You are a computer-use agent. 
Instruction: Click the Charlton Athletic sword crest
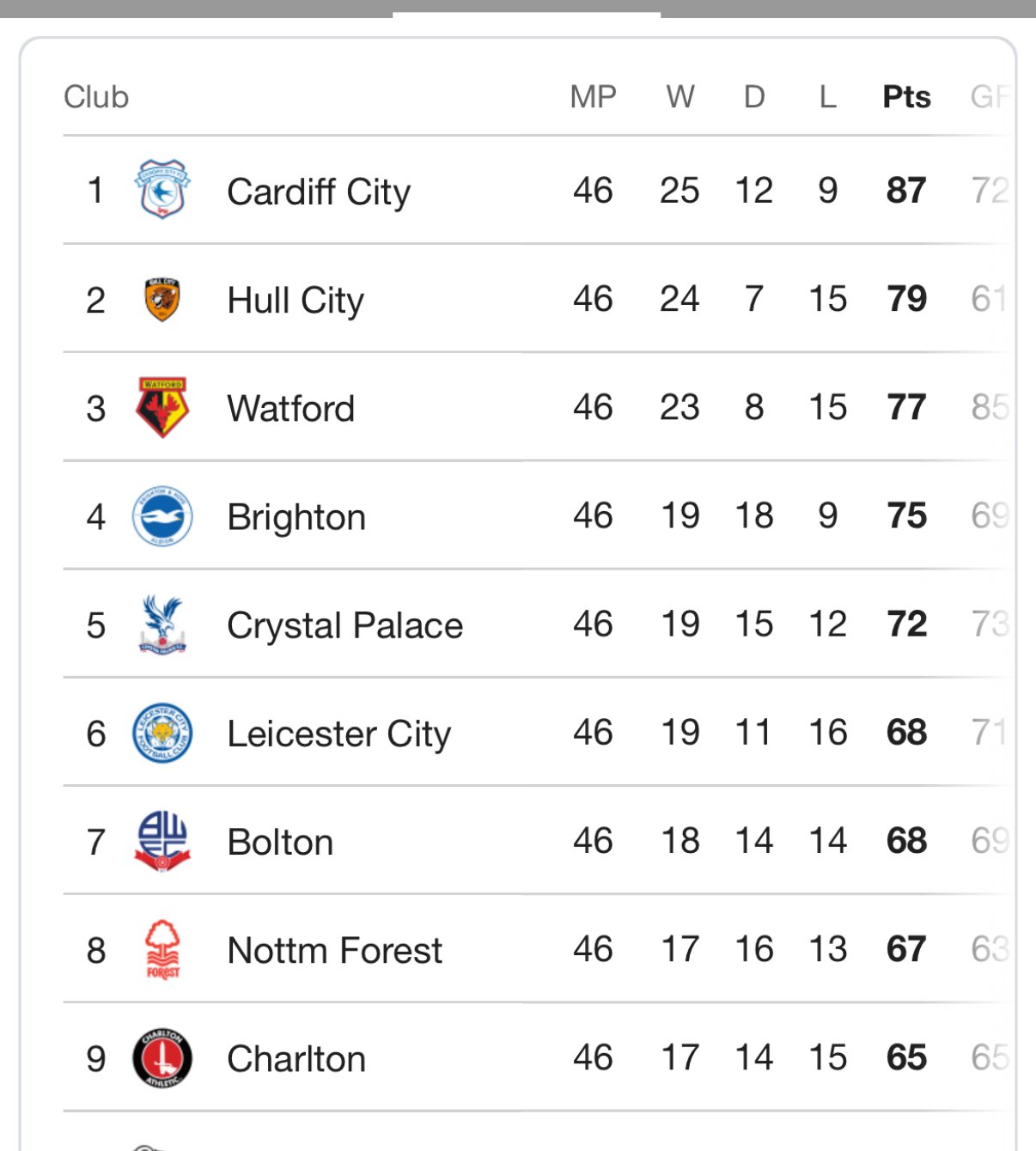pyautogui.click(x=161, y=1057)
